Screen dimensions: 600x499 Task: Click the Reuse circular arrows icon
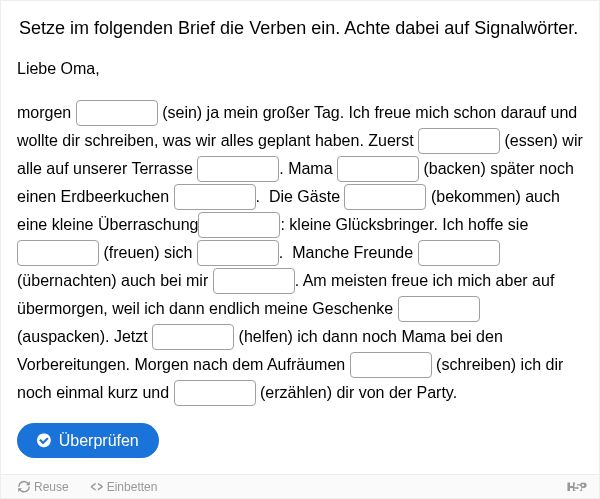pos(24,487)
